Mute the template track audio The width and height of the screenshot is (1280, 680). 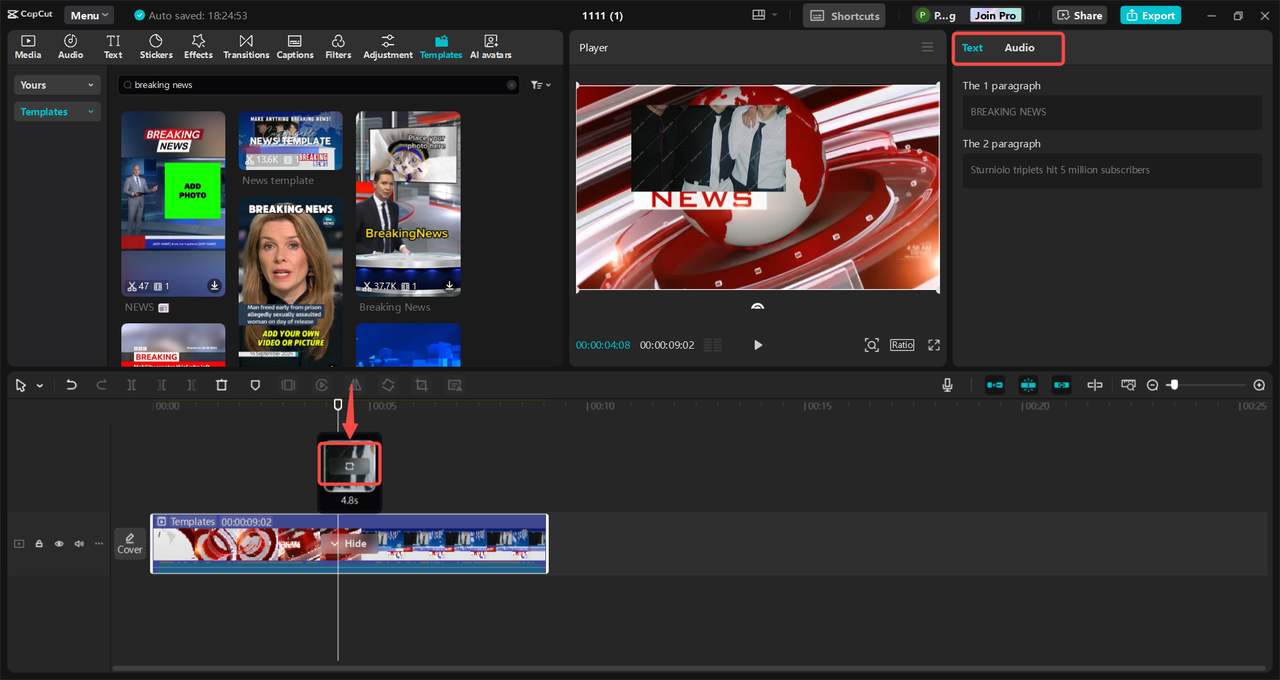79,544
